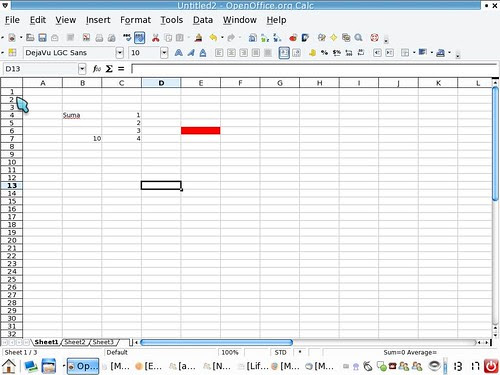Select the Format Paintbrush icon

[x=199, y=38]
